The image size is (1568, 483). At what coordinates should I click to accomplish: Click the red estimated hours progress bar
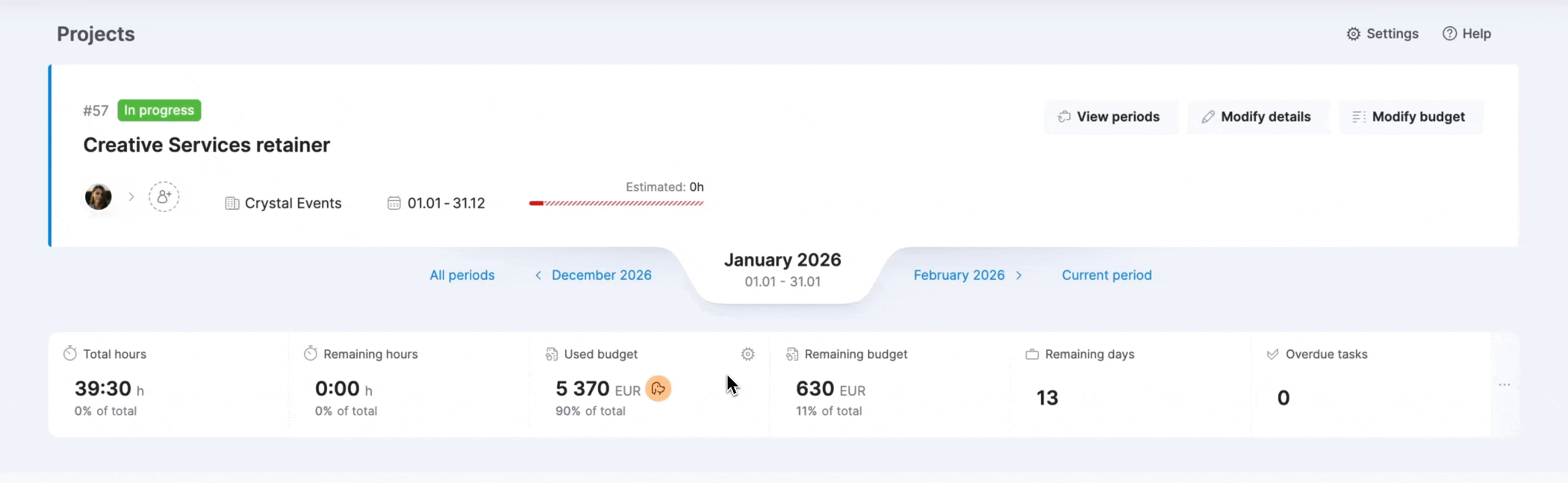coord(616,203)
